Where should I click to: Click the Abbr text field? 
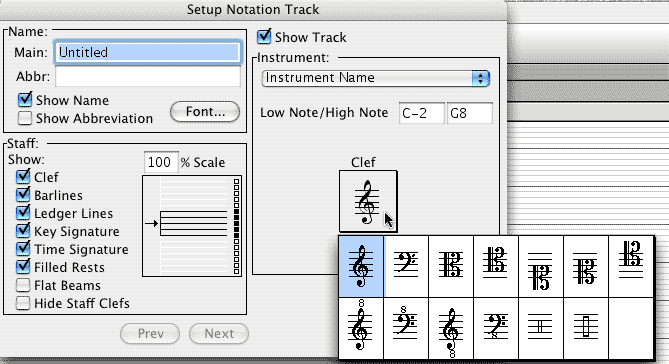tap(148, 77)
